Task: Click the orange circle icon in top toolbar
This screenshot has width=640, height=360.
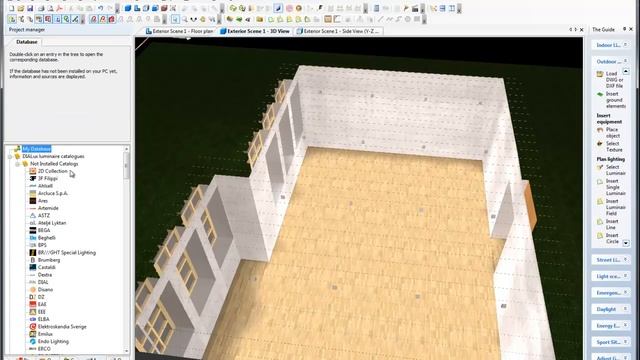Action: point(299,8)
